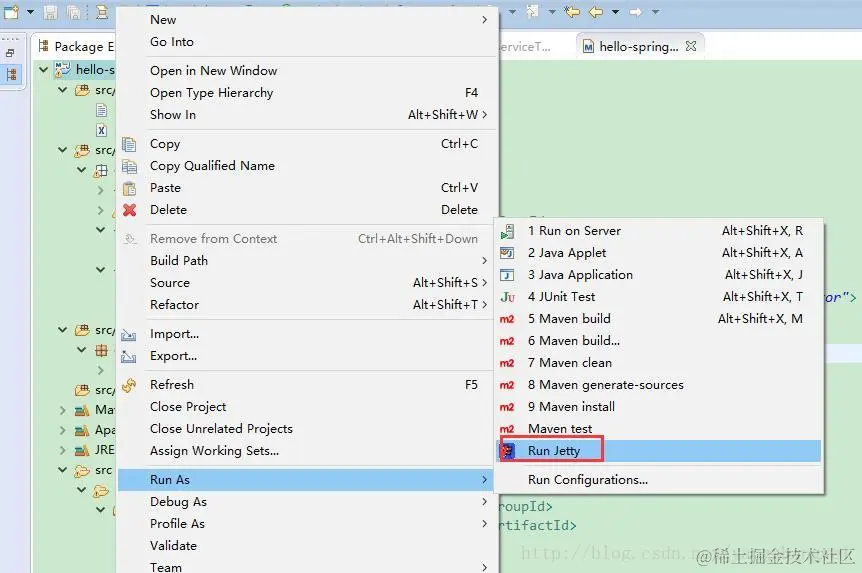Open the Forward history dropdown arrow
The height and width of the screenshot is (573, 862).
click(x=655, y=12)
